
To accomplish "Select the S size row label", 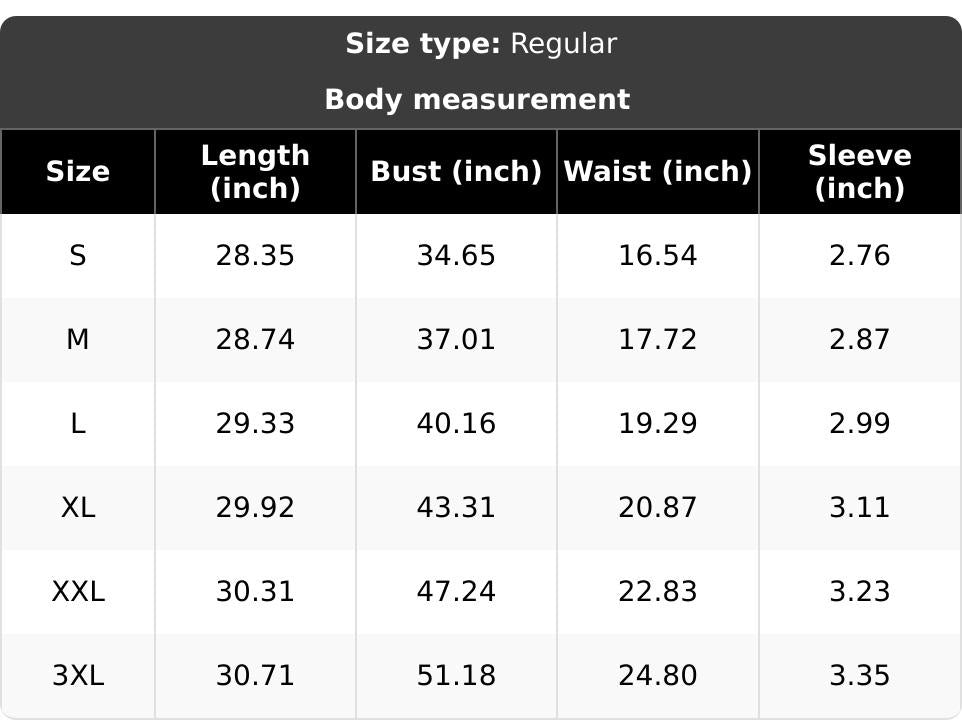I will [78, 255].
